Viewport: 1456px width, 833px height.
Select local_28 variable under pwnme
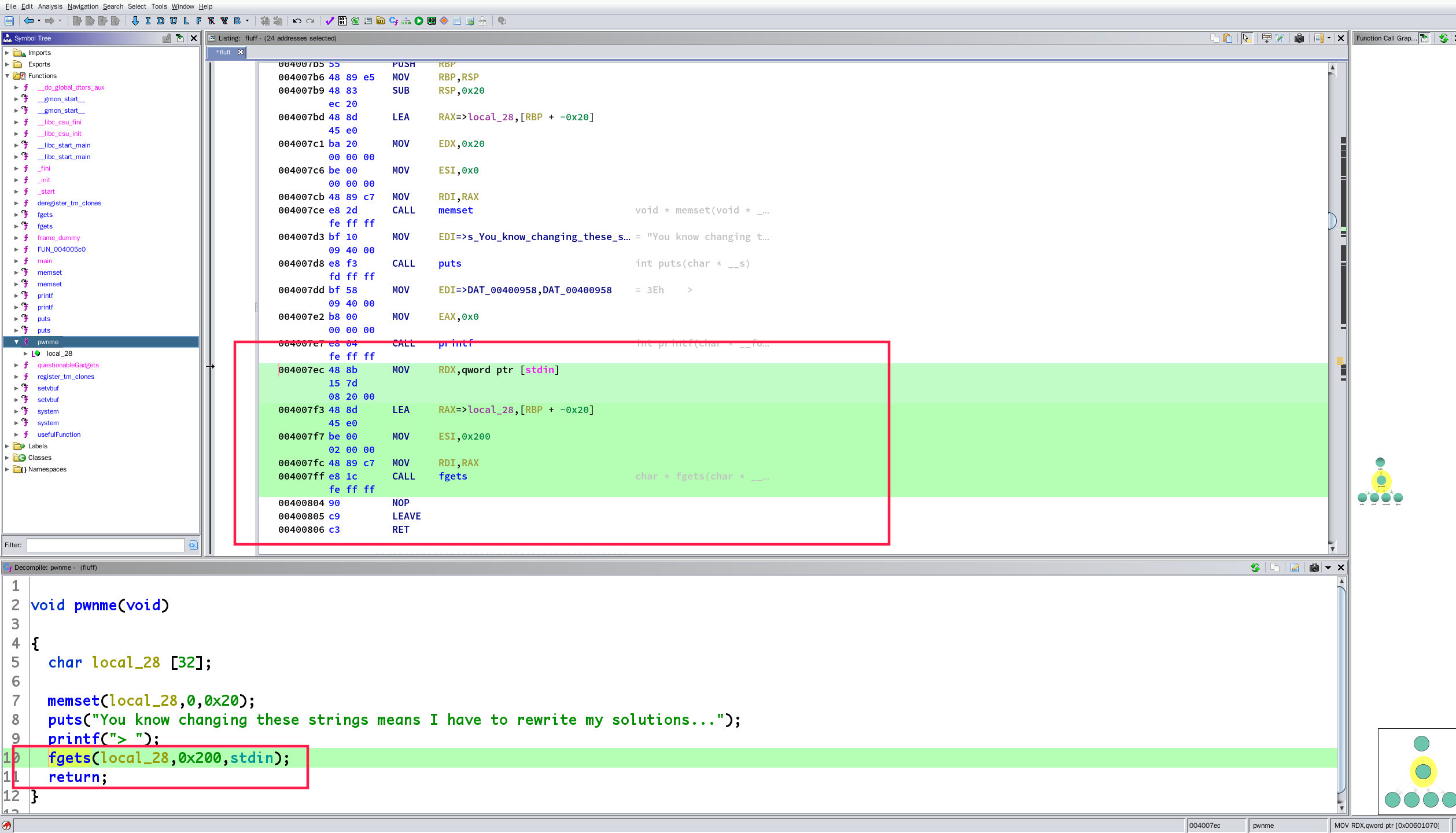[x=60, y=353]
